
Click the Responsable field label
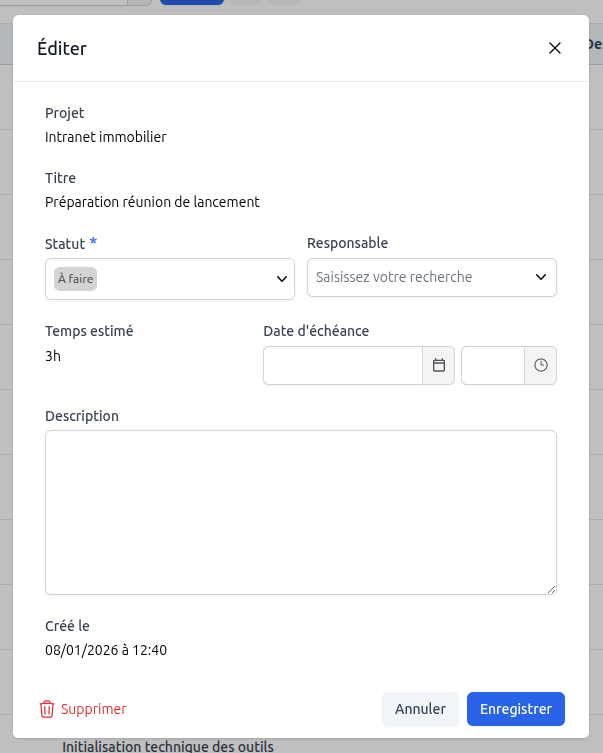pos(347,243)
